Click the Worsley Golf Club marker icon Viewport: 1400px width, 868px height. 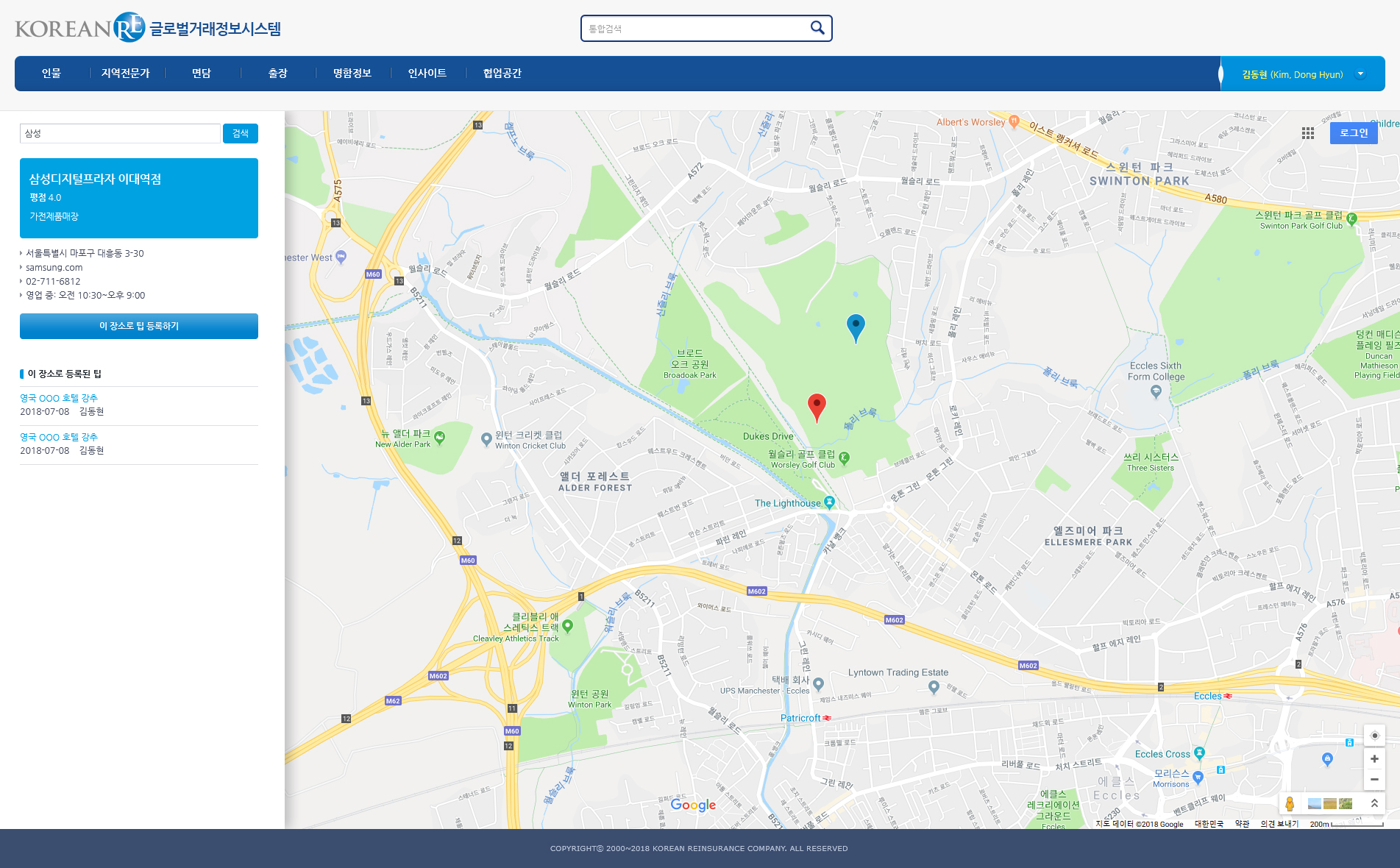coord(845,458)
